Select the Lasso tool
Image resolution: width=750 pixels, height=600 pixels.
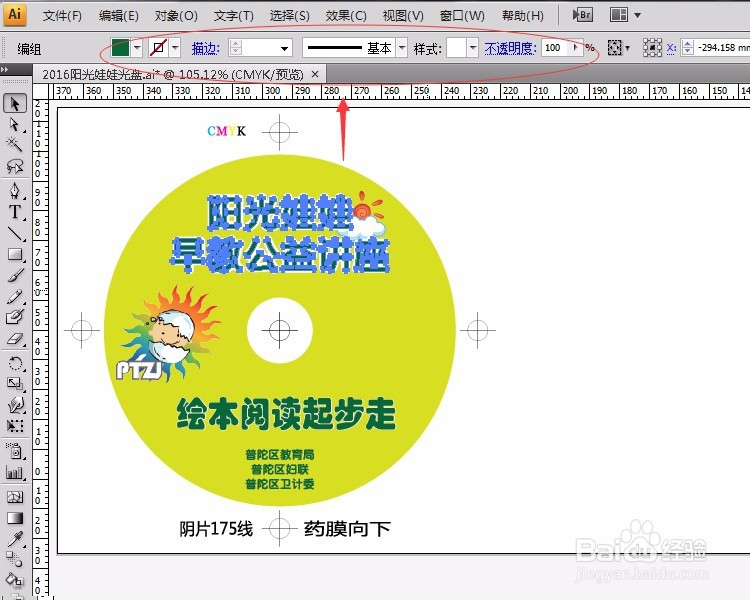click(x=15, y=166)
